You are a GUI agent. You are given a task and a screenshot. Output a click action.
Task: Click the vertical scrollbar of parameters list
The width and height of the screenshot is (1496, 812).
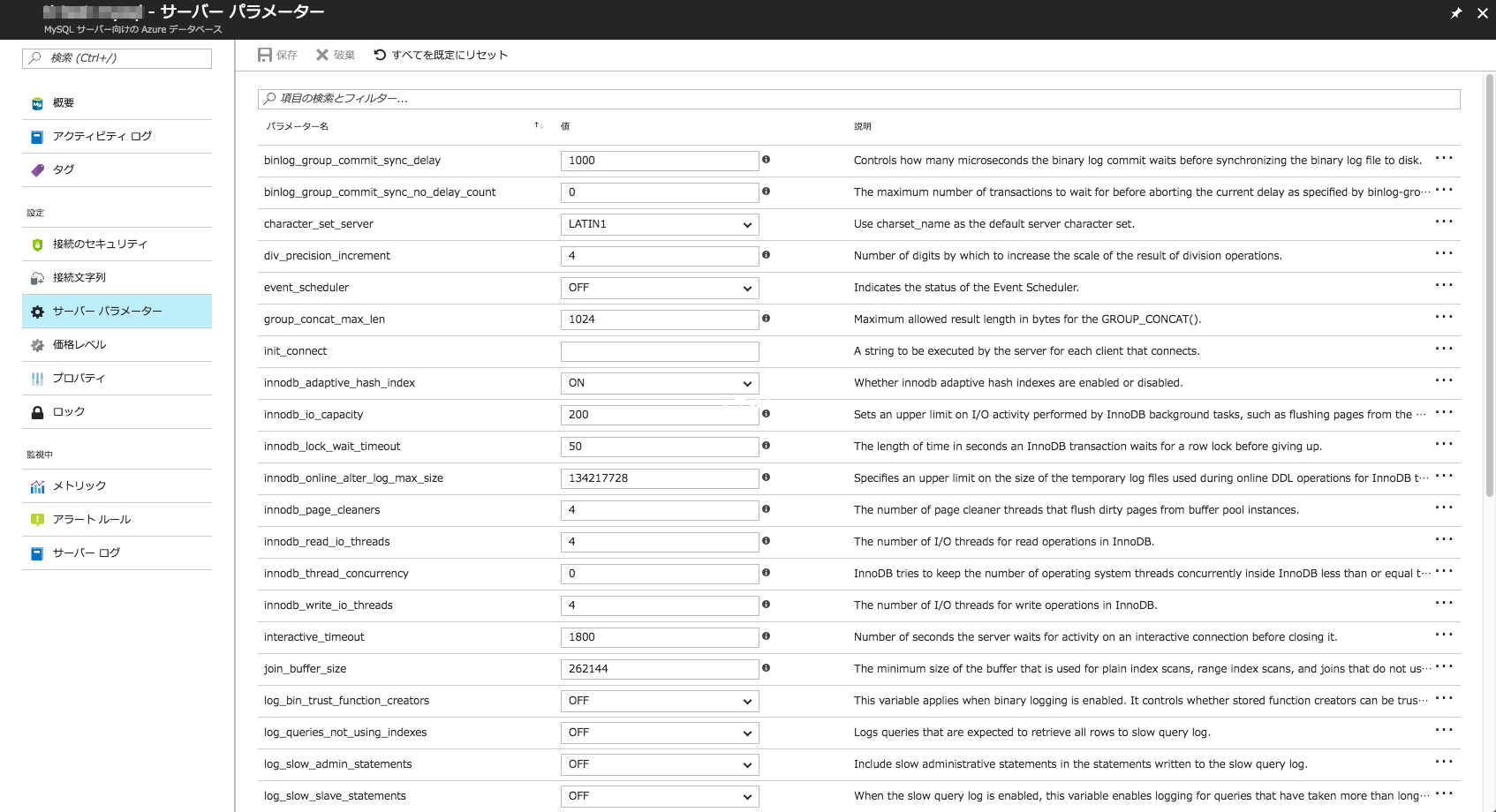click(1489, 284)
